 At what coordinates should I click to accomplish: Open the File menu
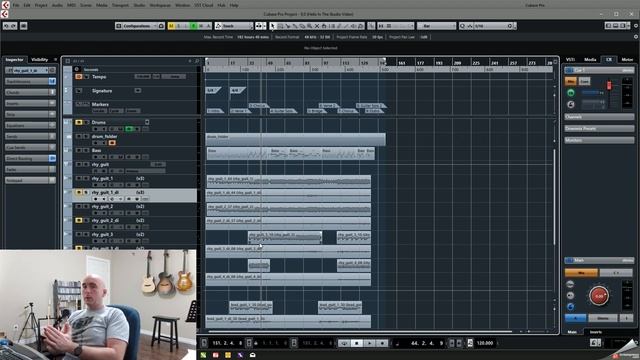click(16, 5)
